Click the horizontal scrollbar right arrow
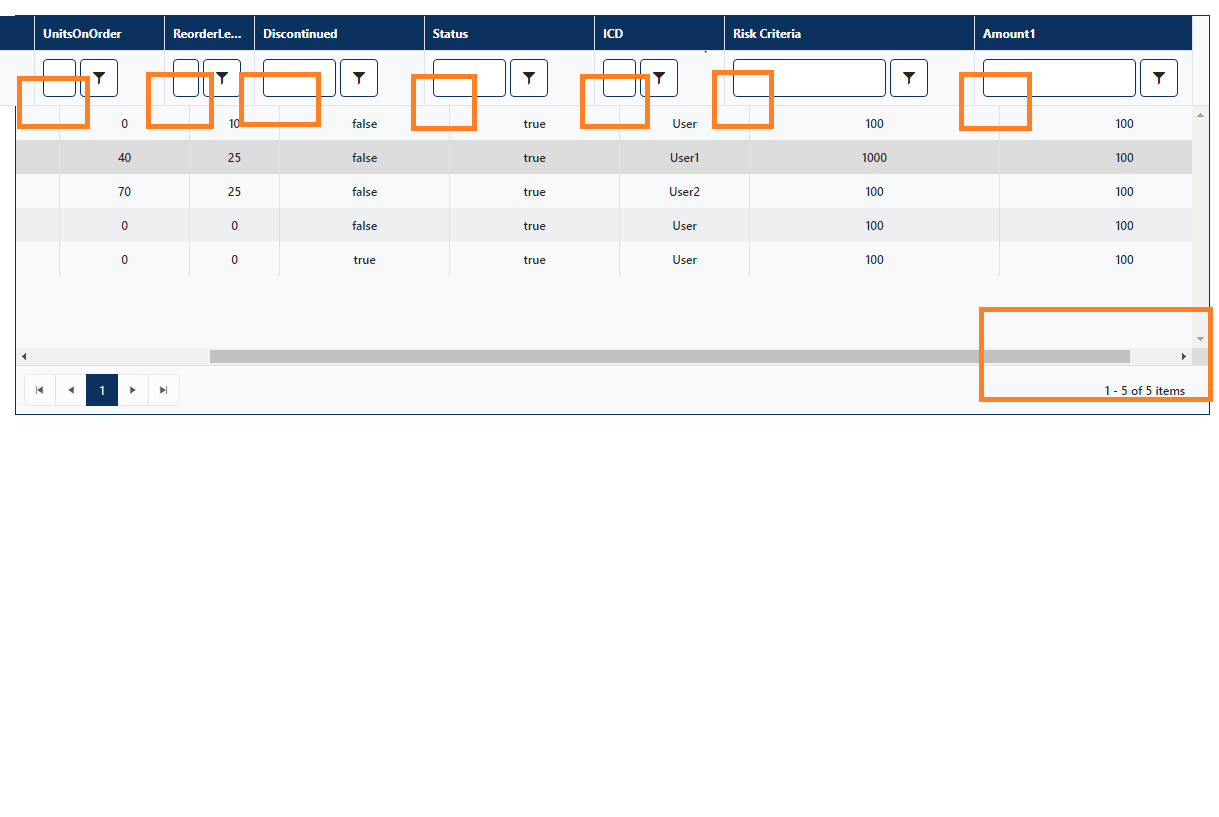 tap(1184, 356)
